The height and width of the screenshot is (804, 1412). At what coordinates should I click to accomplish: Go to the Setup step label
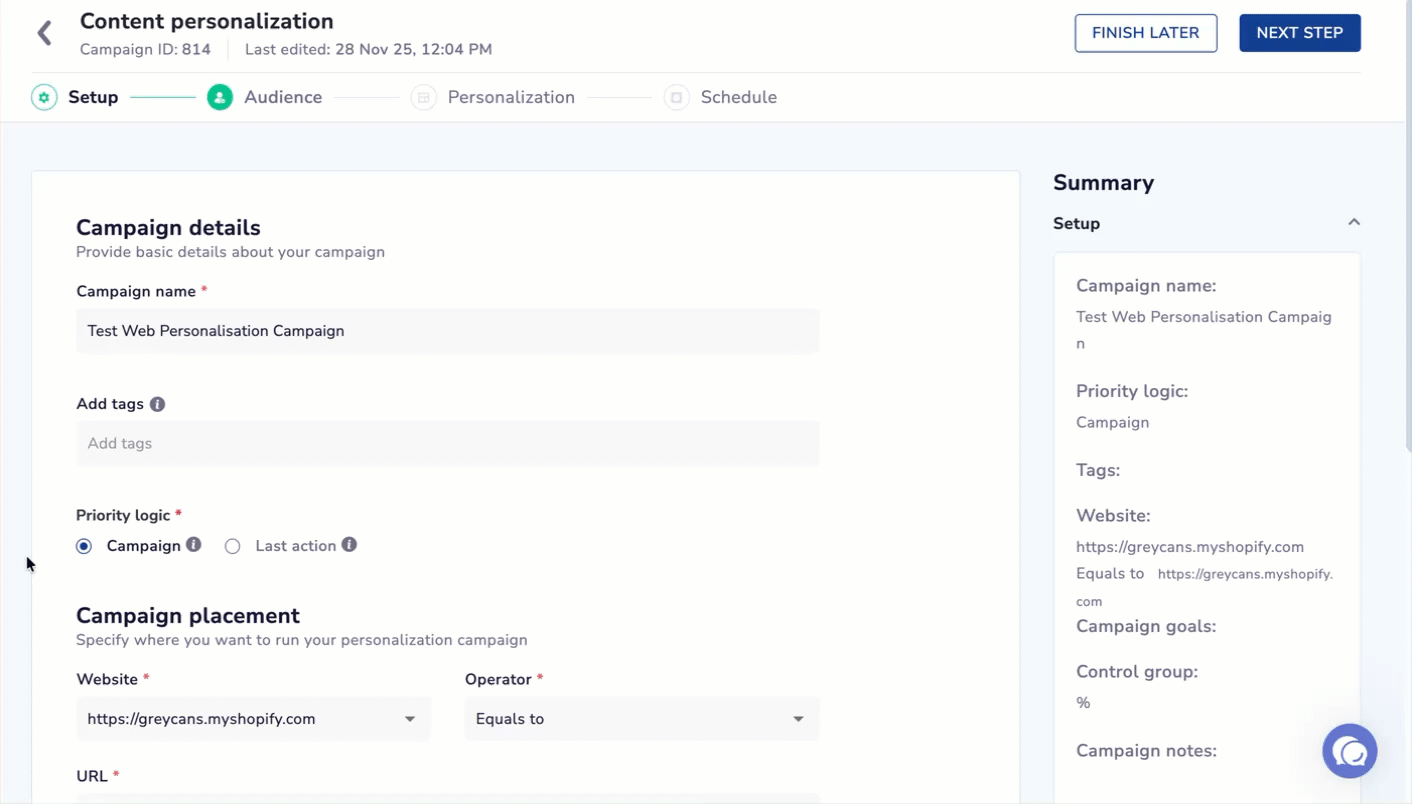coord(93,97)
